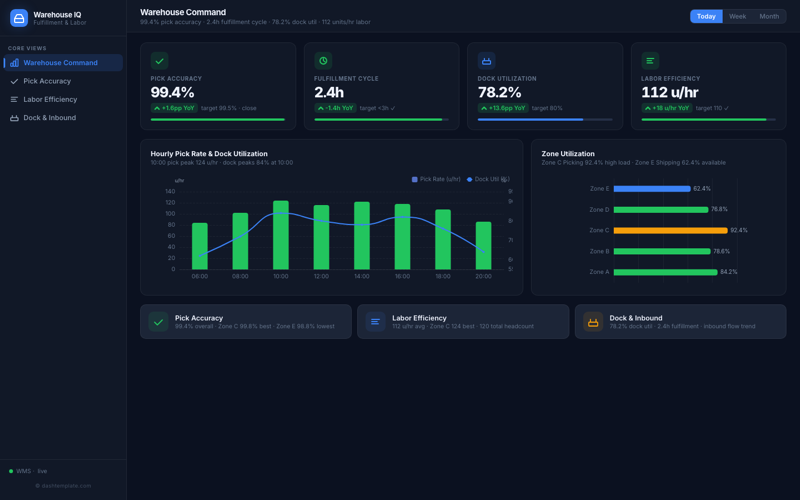Click the checkmark icon in Pick Accuracy card
Image resolution: width=800 pixels, height=500 pixels.
(159, 61)
